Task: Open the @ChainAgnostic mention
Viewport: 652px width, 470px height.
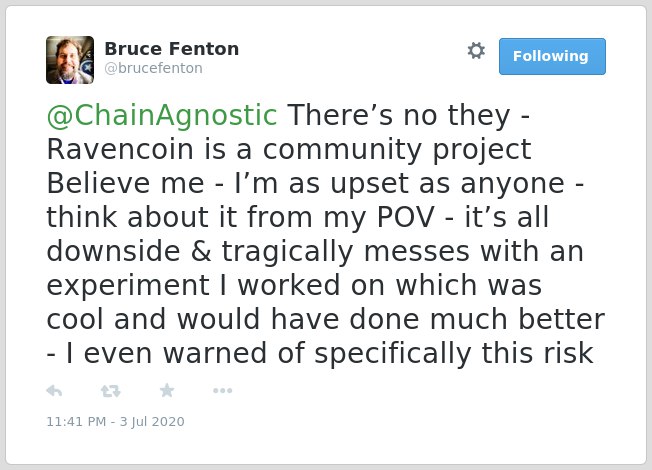Action: pyautogui.click(x=162, y=115)
